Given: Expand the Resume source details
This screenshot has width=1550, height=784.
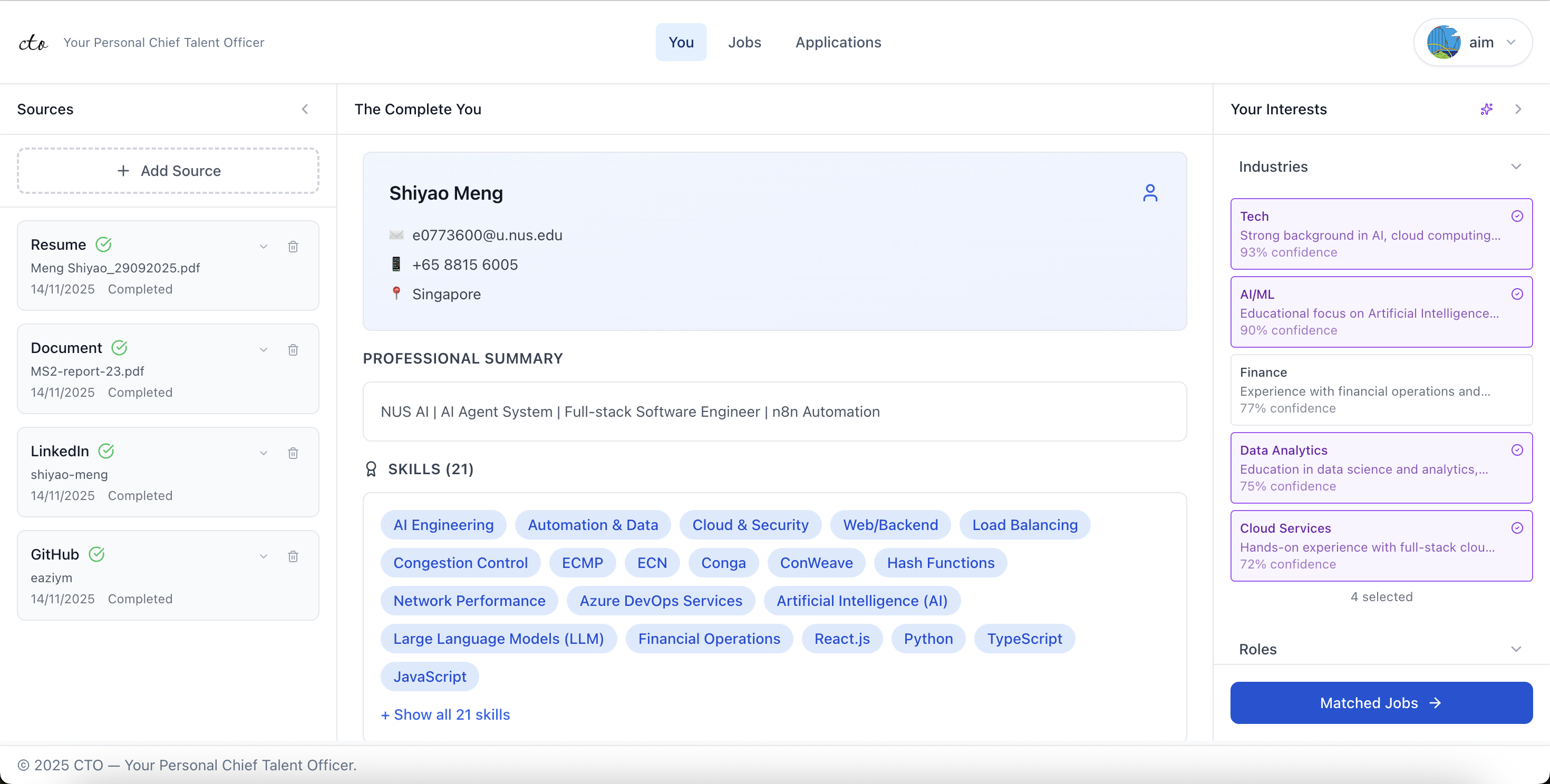Looking at the screenshot, I should pyautogui.click(x=264, y=247).
